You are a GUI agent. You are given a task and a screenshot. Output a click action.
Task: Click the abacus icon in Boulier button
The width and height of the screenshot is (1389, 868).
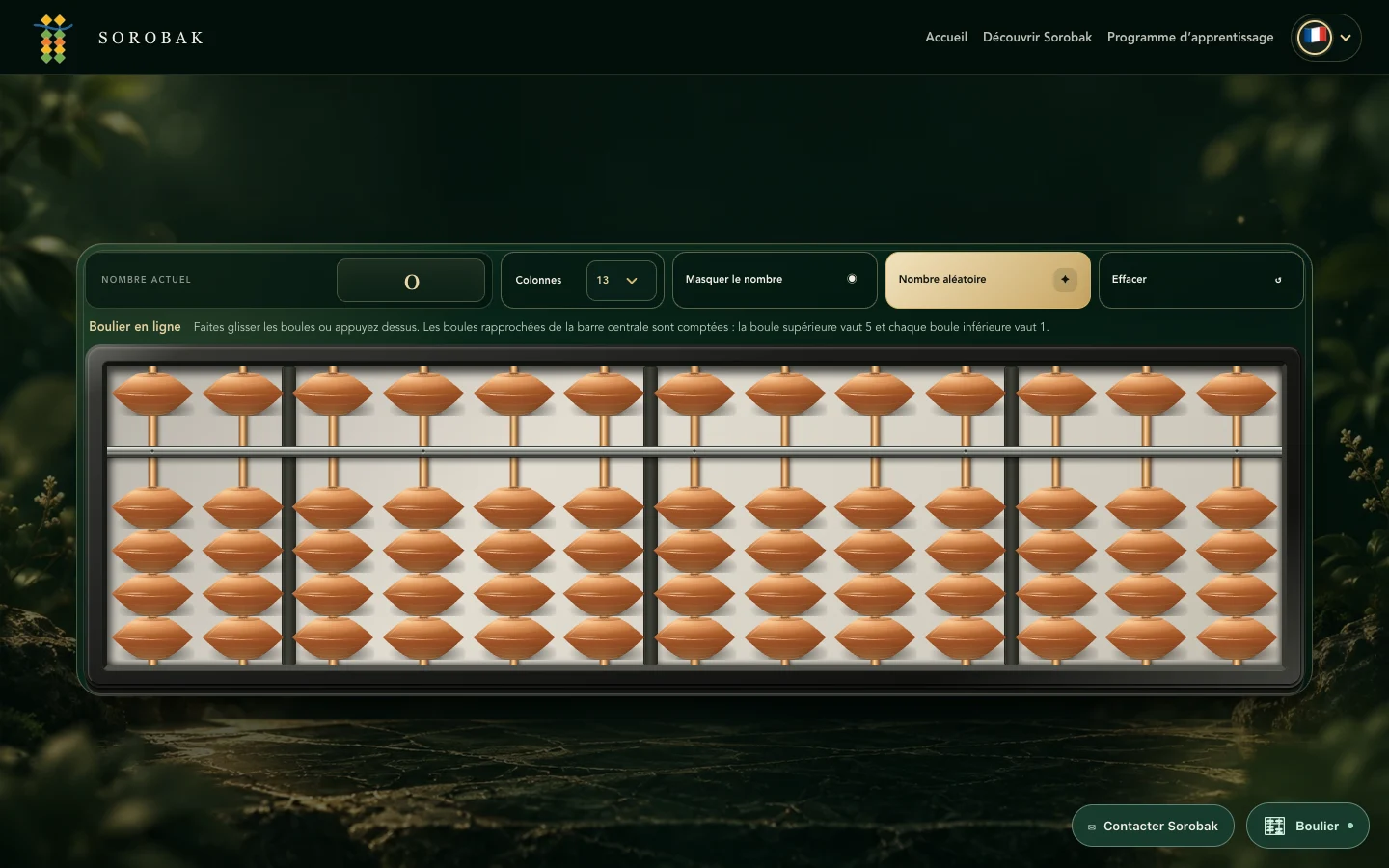[1274, 826]
